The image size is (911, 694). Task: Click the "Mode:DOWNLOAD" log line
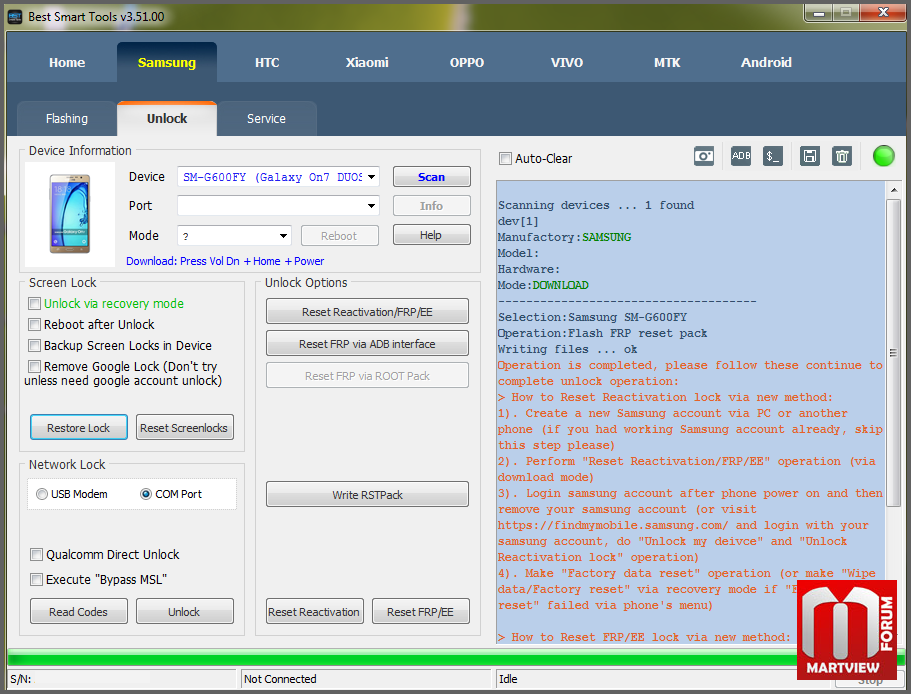[543, 285]
